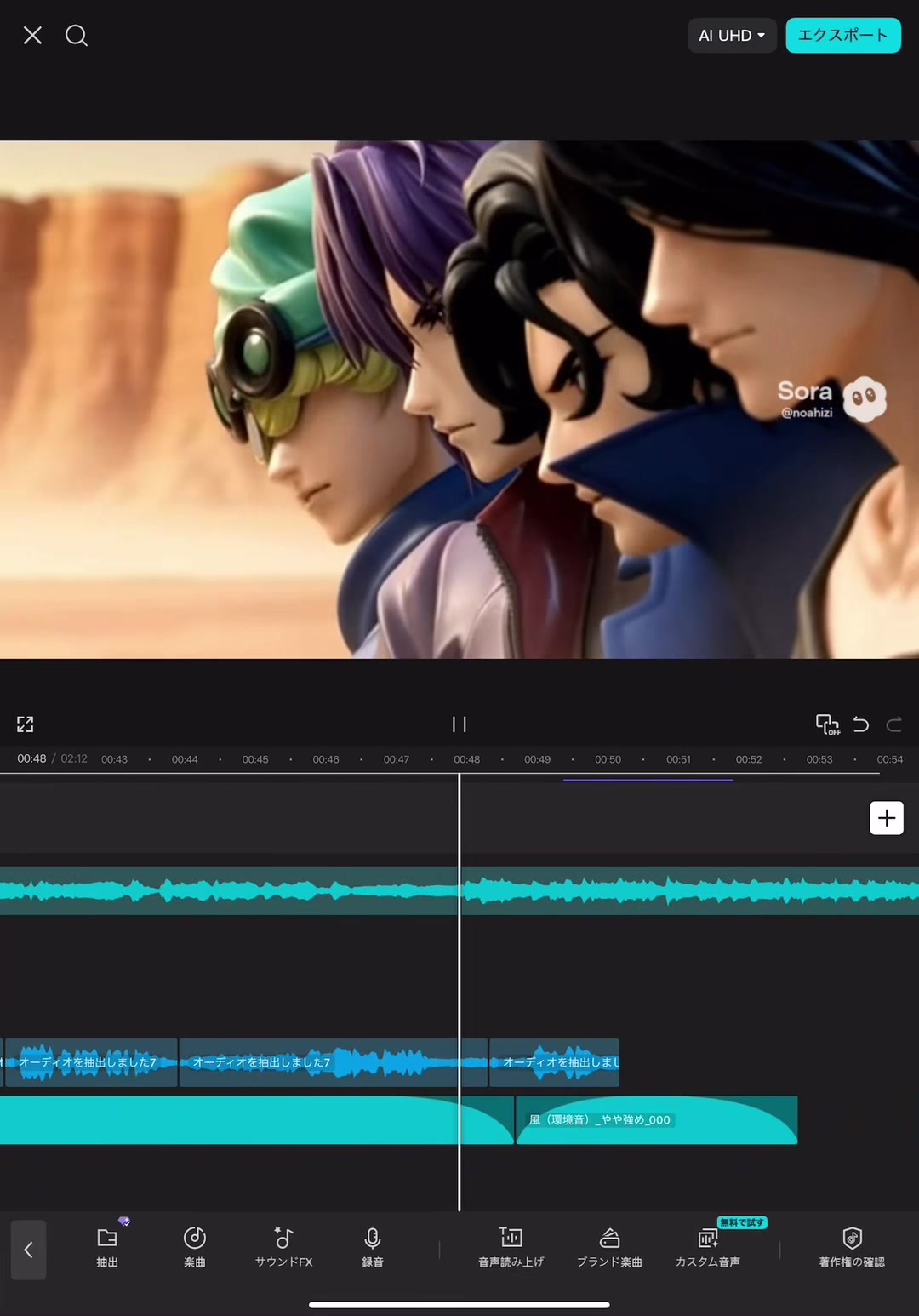This screenshot has width=919, height=1316.
Task: Select the main teal audio waveform track
Action: click(459, 891)
